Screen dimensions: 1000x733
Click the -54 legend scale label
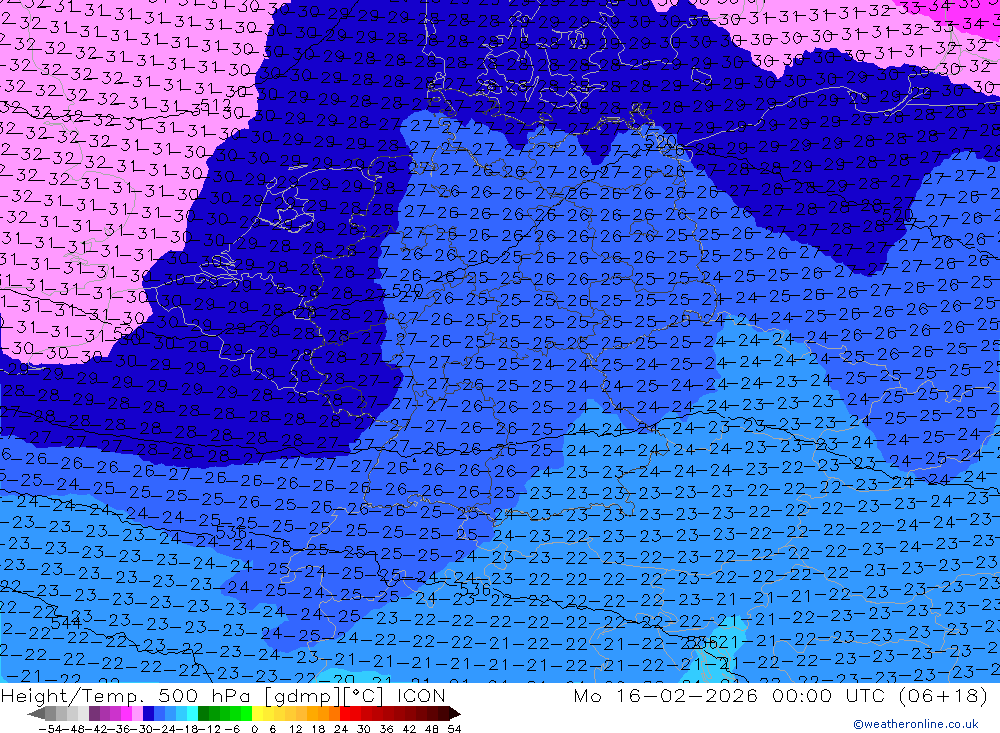[50, 729]
